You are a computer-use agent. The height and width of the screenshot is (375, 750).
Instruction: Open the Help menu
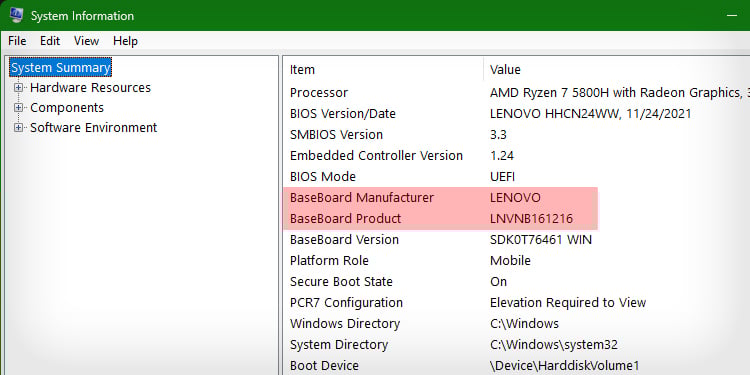click(x=125, y=41)
